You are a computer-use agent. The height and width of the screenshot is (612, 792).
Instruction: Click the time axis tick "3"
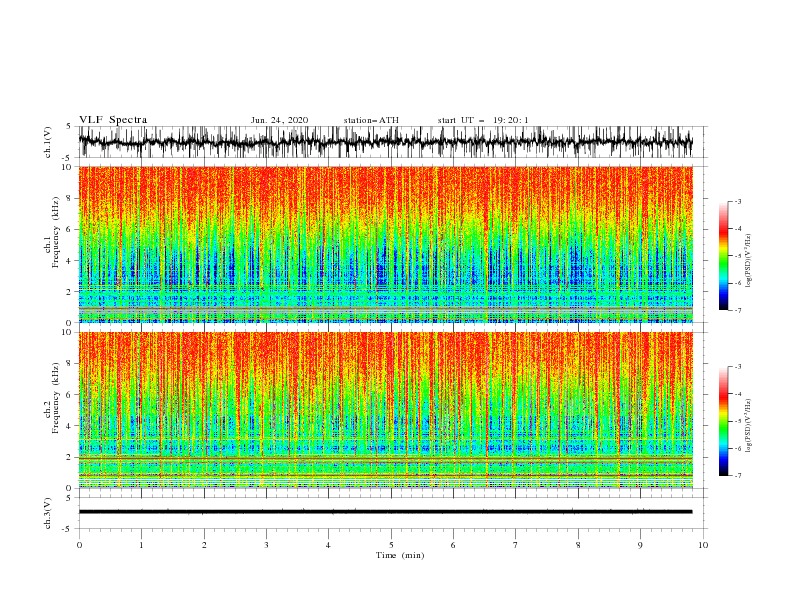coord(266,545)
